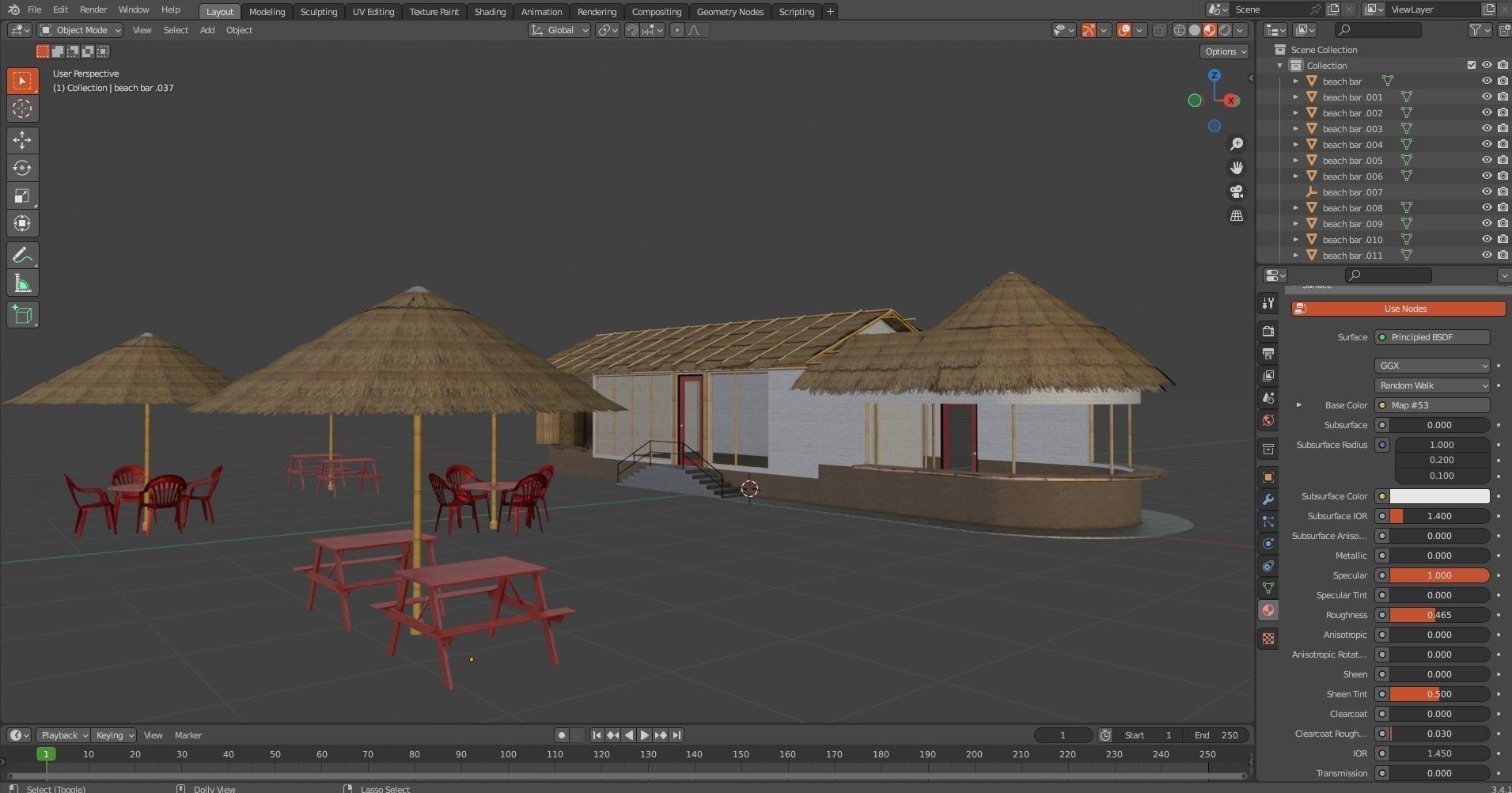This screenshot has height=793, width=1512.
Task: Open the Tool properties tab
Action: [x=1268, y=303]
